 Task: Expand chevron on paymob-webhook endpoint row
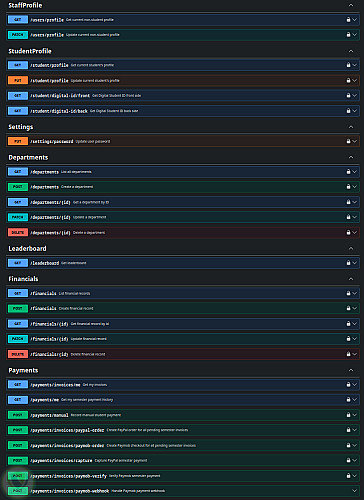coord(355,491)
